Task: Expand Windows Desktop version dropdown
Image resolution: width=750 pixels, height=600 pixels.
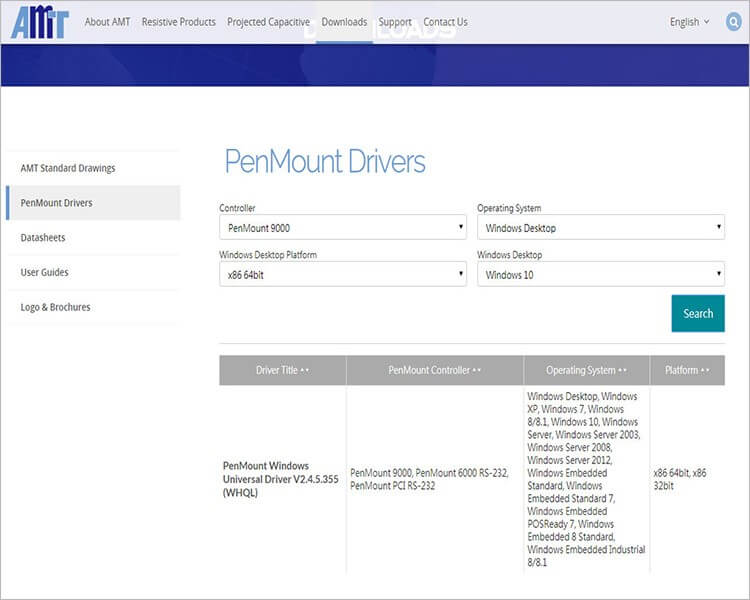Action: (x=600, y=274)
